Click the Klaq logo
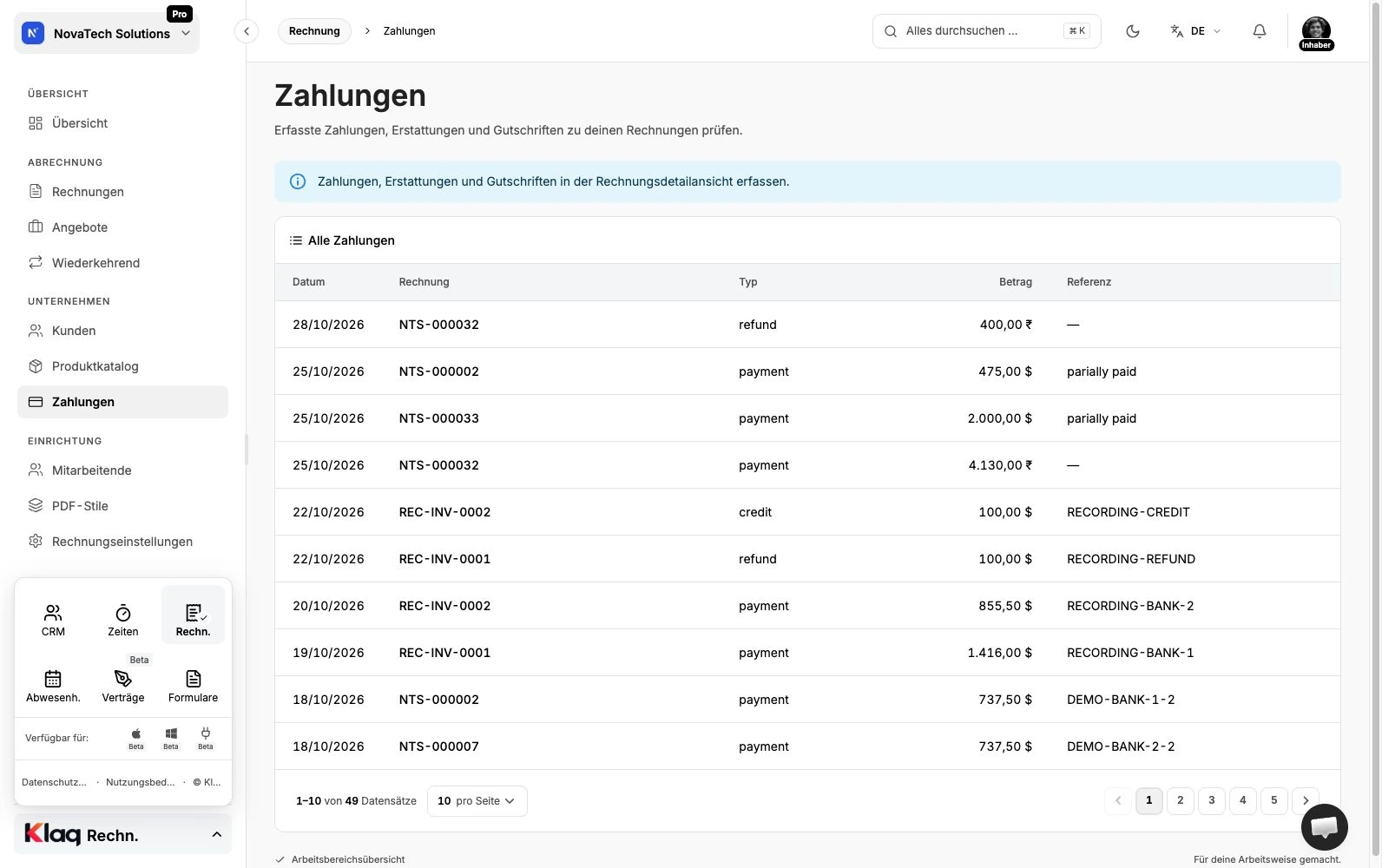The height and width of the screenshot is (868, 1382). (52, 834)
